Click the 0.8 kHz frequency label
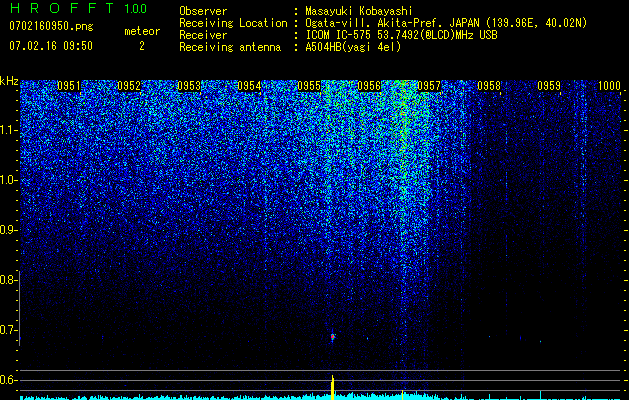Image resolution: width=629 pixels, height=400 pixels. (x=7, y=280)
